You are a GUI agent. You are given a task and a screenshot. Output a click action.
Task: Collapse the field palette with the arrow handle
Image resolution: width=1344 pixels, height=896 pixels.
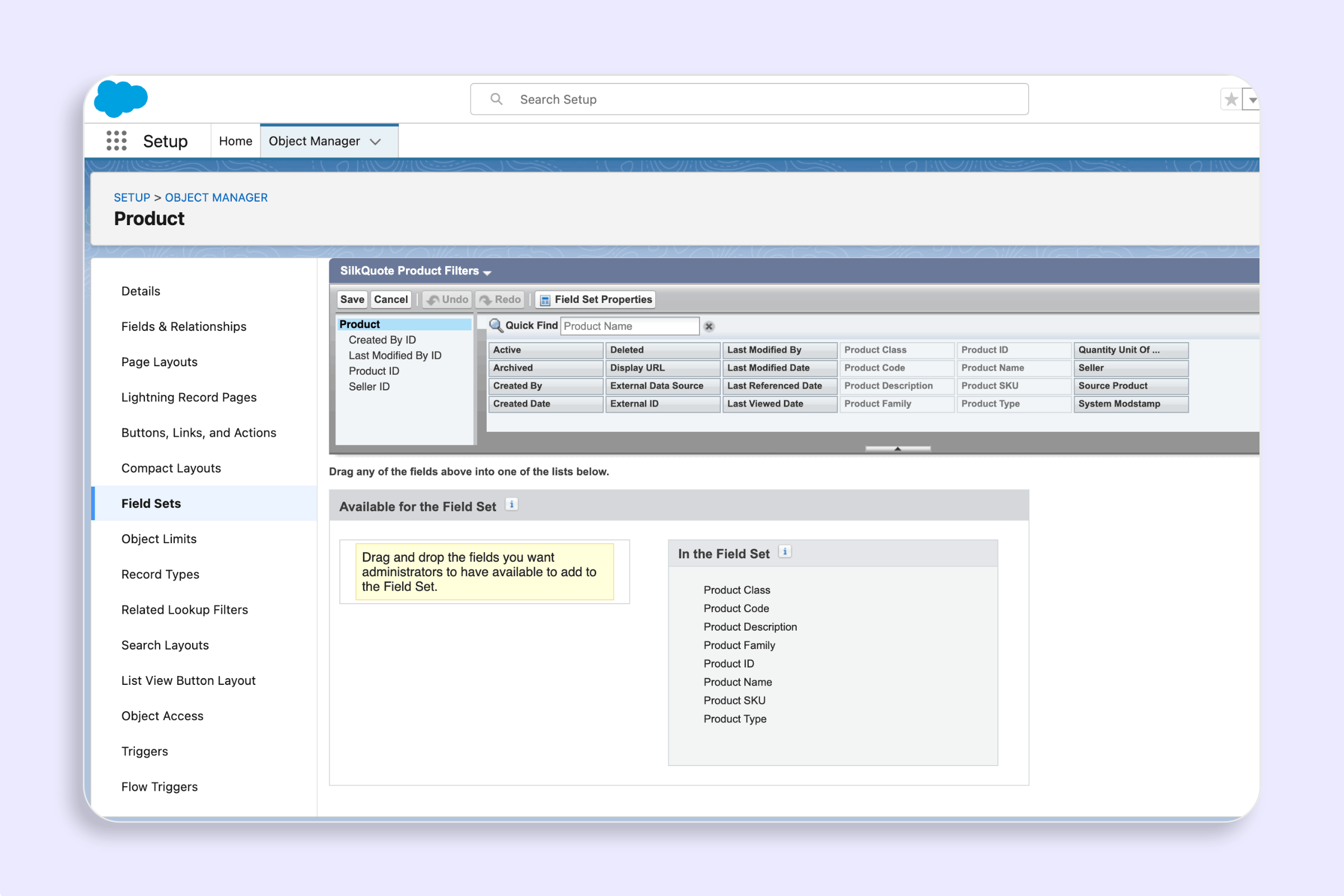[897, 449]
